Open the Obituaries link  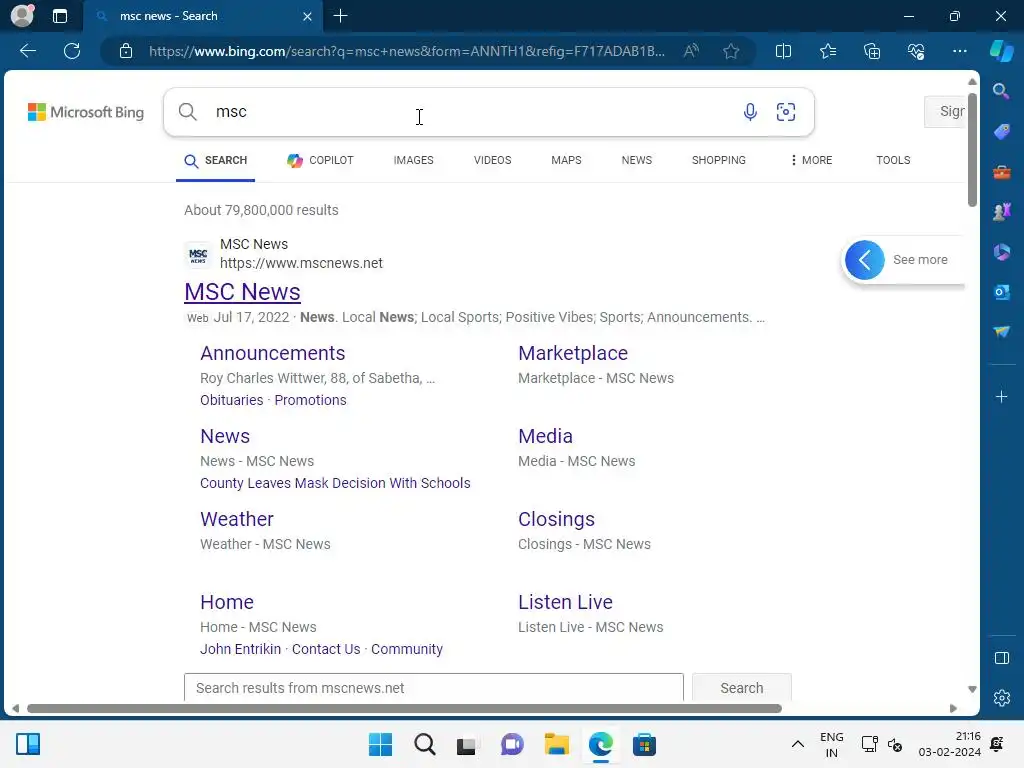[231, 400]
